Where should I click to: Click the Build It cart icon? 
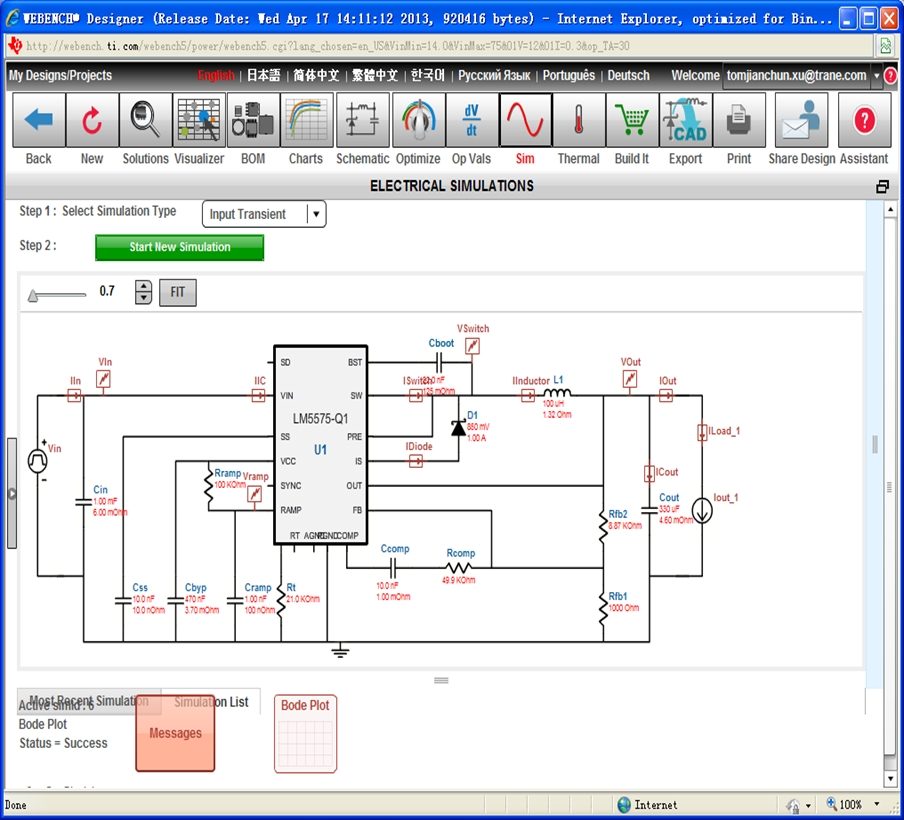[632, 121]
